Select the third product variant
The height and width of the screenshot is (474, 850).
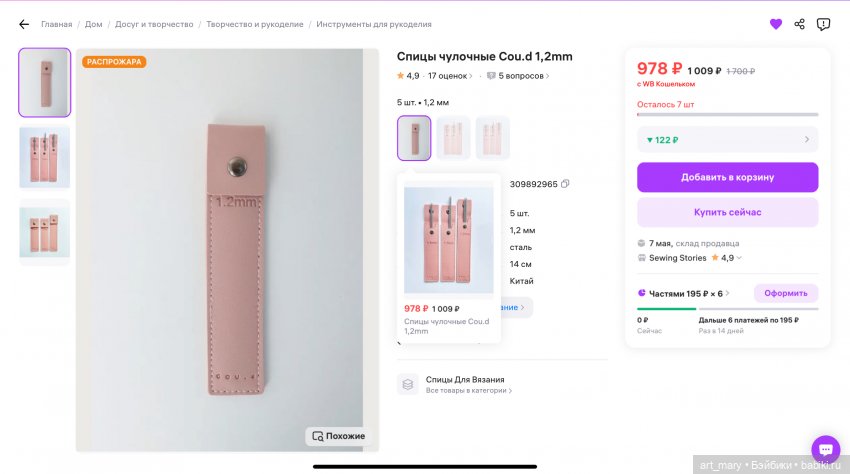coord(492,138)
